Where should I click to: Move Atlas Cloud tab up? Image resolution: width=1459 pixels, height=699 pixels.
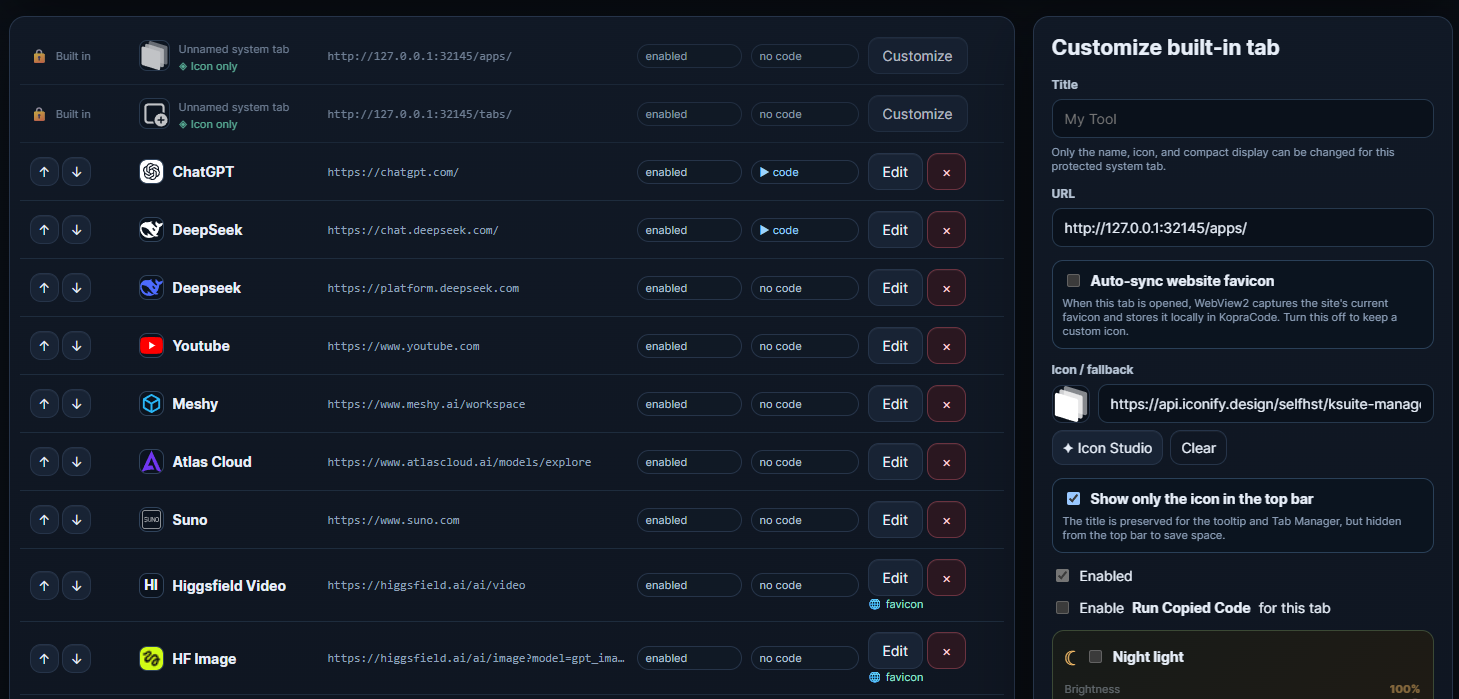pyautogui.click(x=44, y=462)
